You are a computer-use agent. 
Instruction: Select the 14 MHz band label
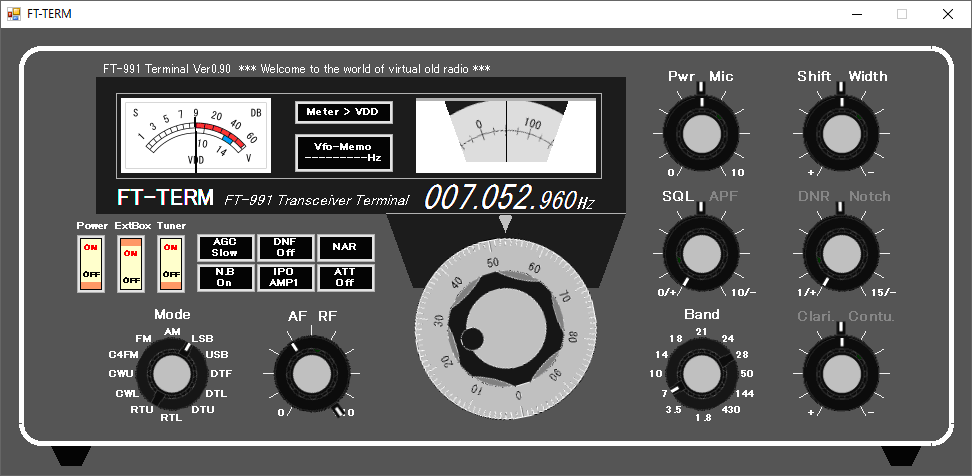pos(661,355)
